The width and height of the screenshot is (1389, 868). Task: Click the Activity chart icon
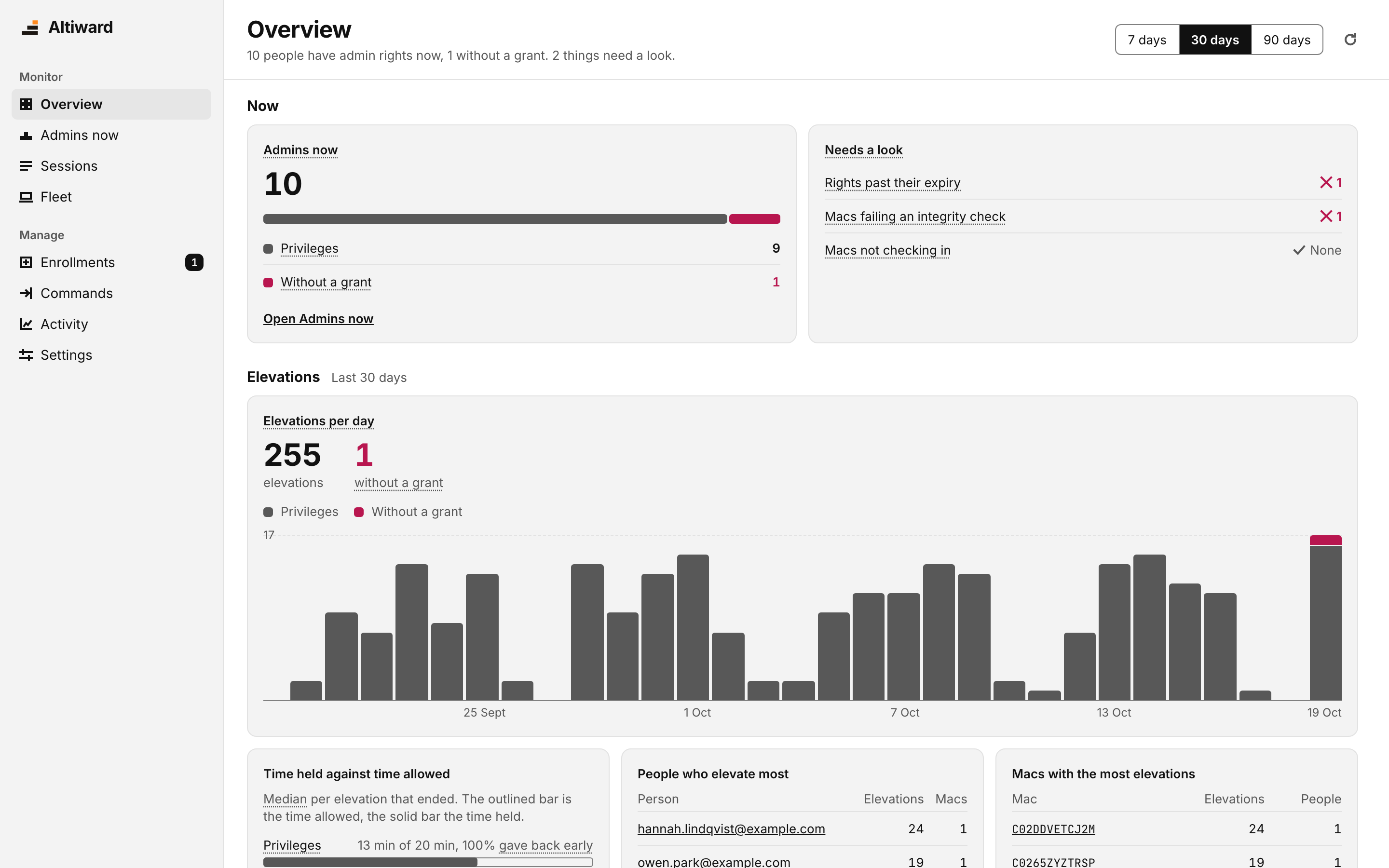click(x=26, y=325)
